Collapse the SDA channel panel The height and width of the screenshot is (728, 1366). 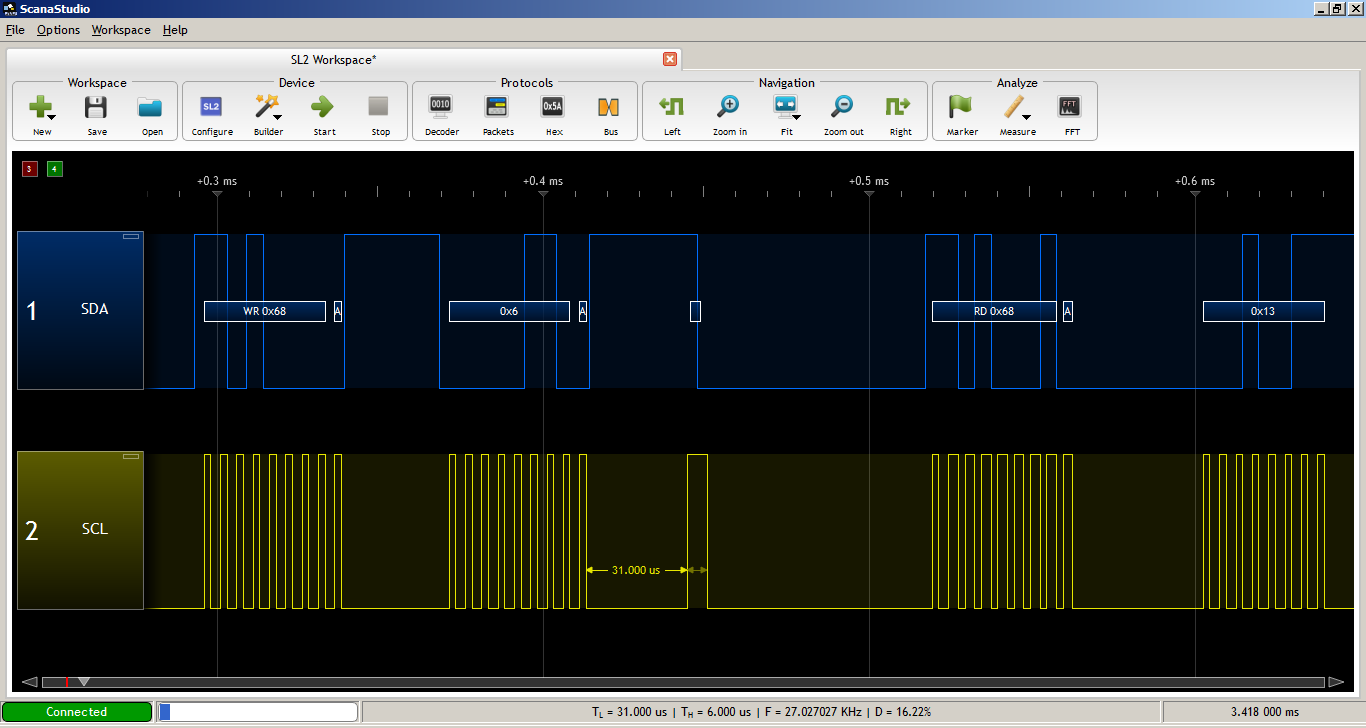tap(130, 235)
